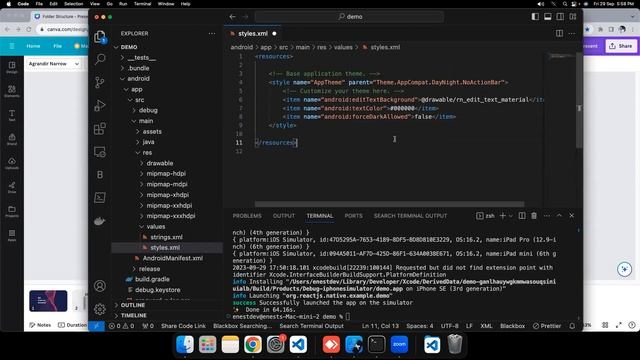640x360 pixels.
Task: Open AndroidManifest.xml file
Action: 173,258
